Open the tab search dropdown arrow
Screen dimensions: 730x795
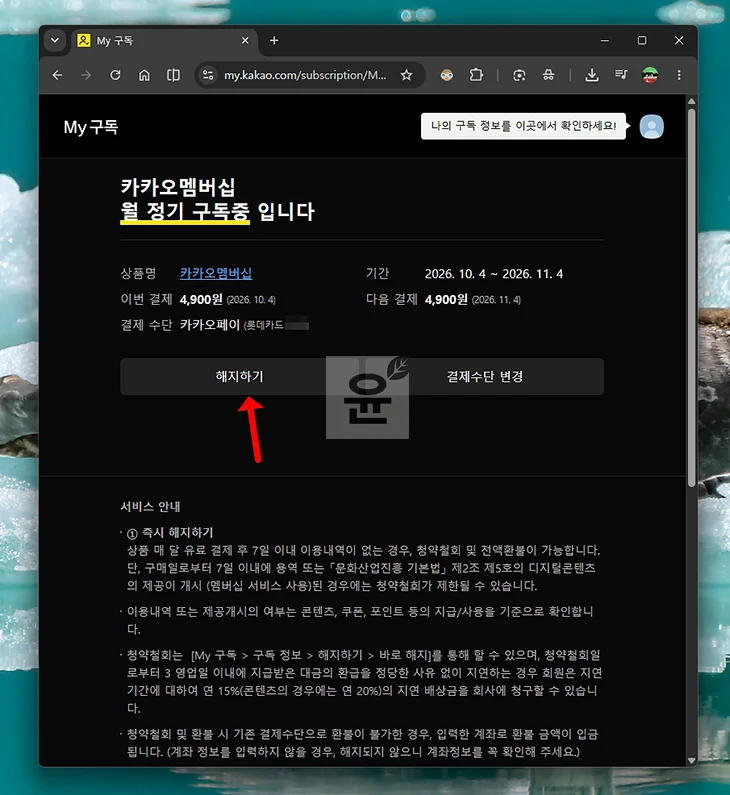tap(55, 41)
